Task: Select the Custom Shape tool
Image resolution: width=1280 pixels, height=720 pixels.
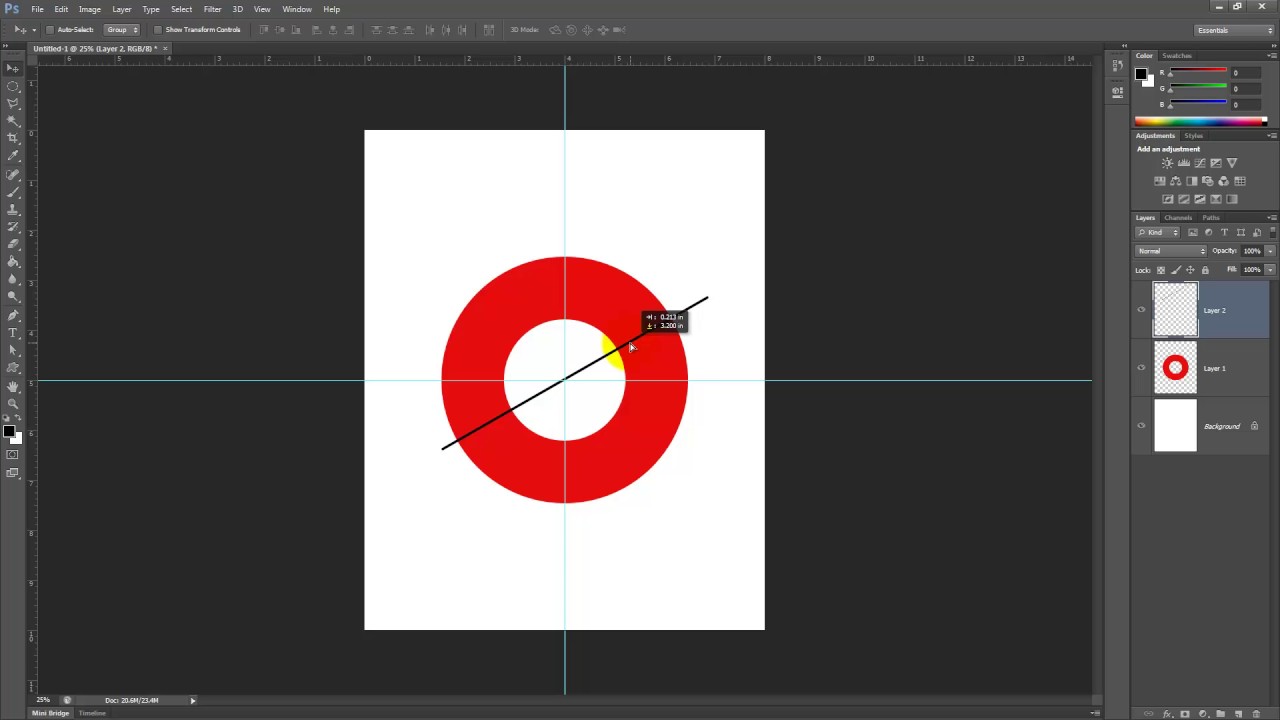Action: [12, 368]
